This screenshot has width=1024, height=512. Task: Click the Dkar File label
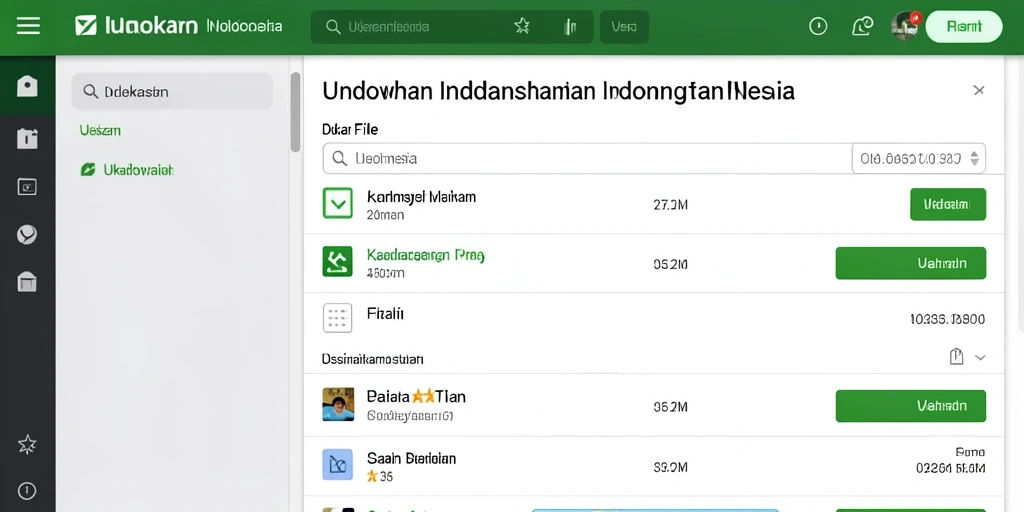coord(350,129)
